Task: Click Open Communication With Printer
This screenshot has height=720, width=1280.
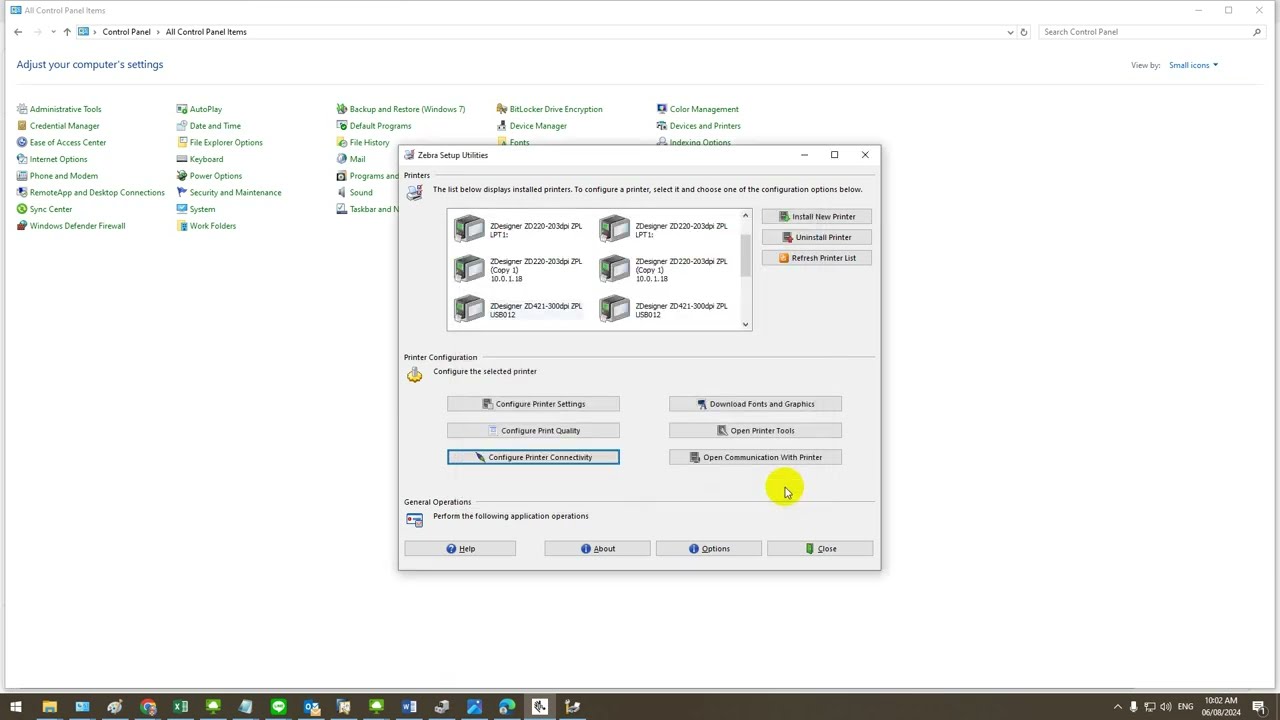Action: pyautogui.click(x=755, y=457)
